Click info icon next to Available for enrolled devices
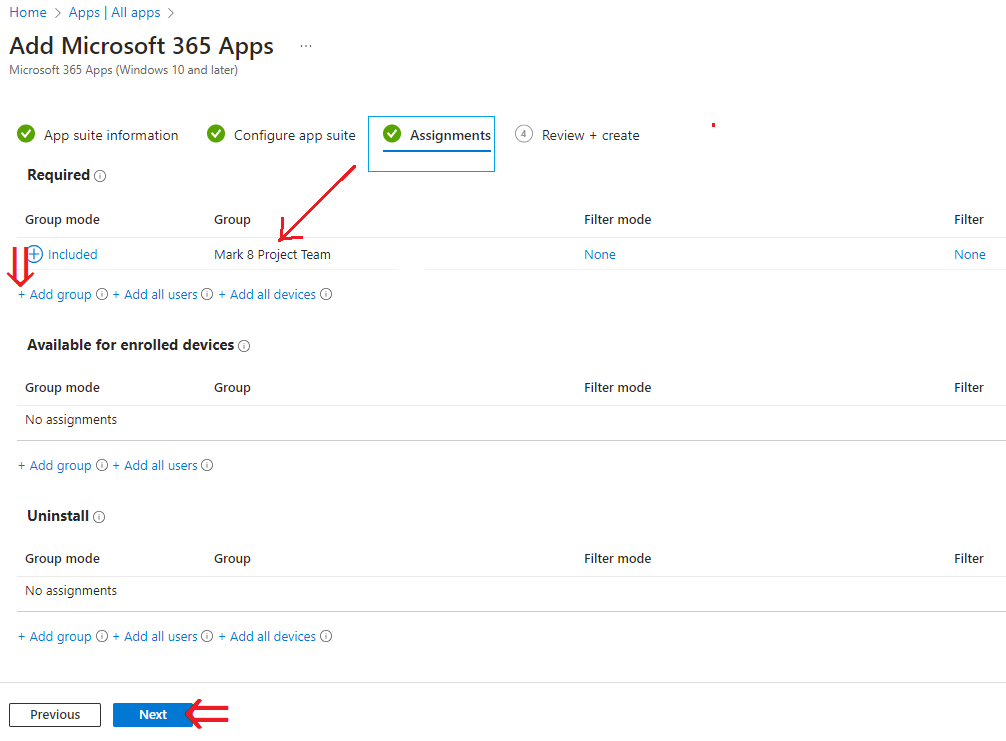This screenshot has width=1006, height=741. pyautogui.click(x=244, y=344)
